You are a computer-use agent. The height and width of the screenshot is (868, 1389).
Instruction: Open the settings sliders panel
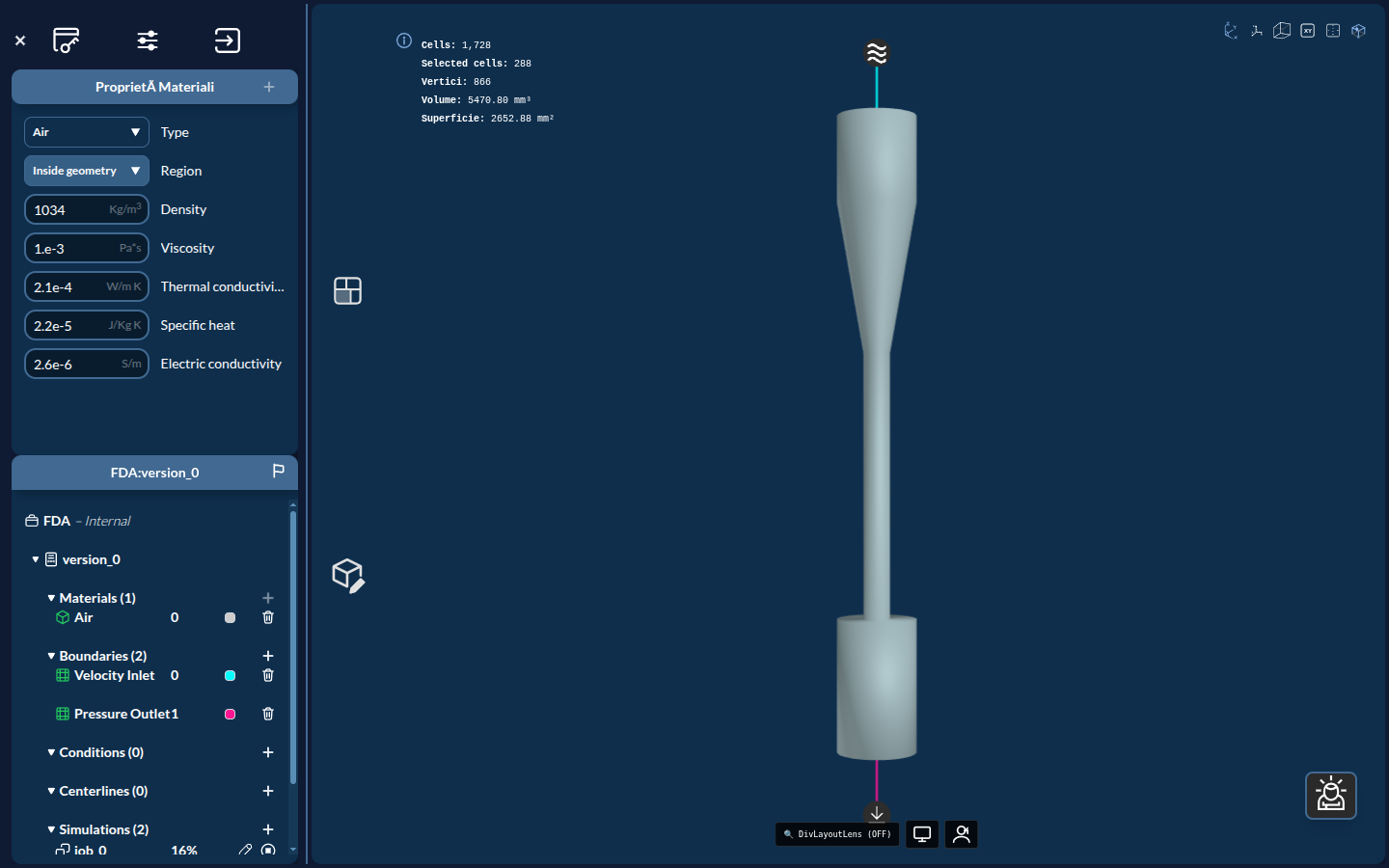(148, 41)
